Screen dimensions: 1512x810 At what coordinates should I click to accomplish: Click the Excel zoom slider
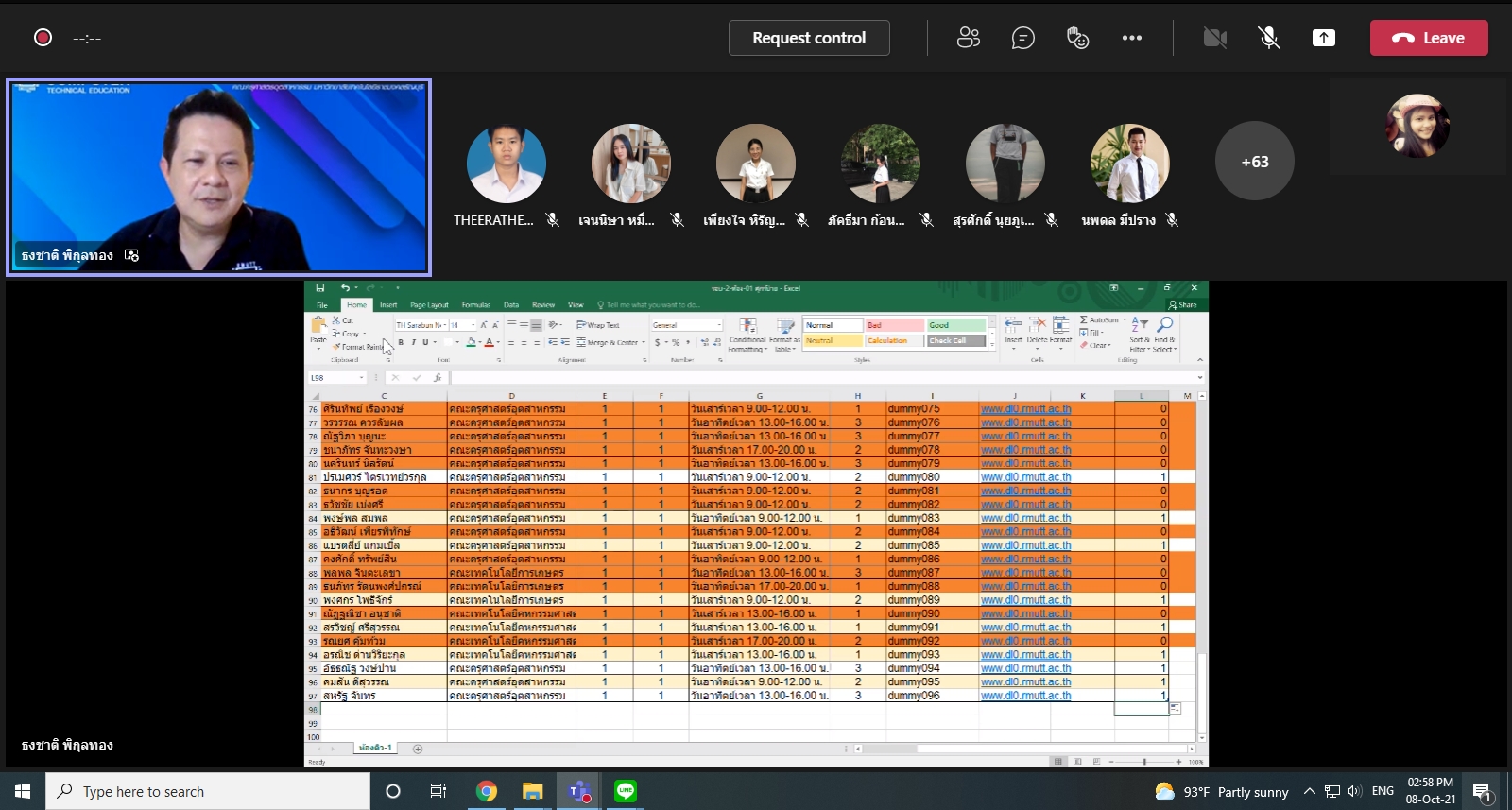(x=1144, y=761)
